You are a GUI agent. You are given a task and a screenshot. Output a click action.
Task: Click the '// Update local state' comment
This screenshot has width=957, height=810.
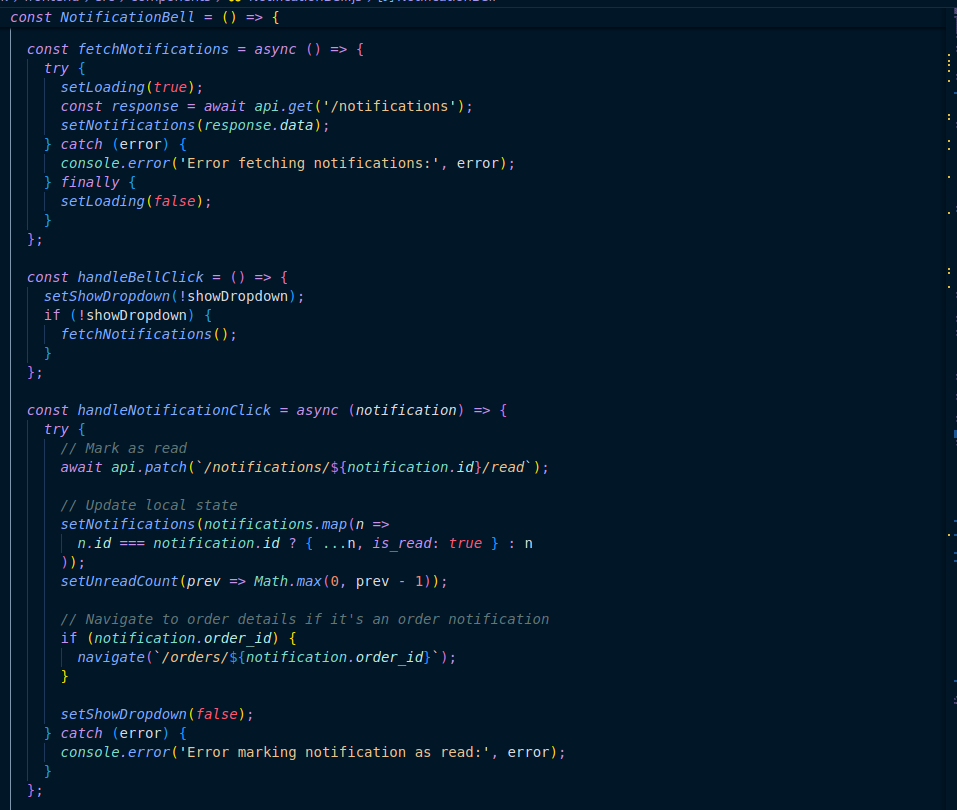tap(148, 505)
